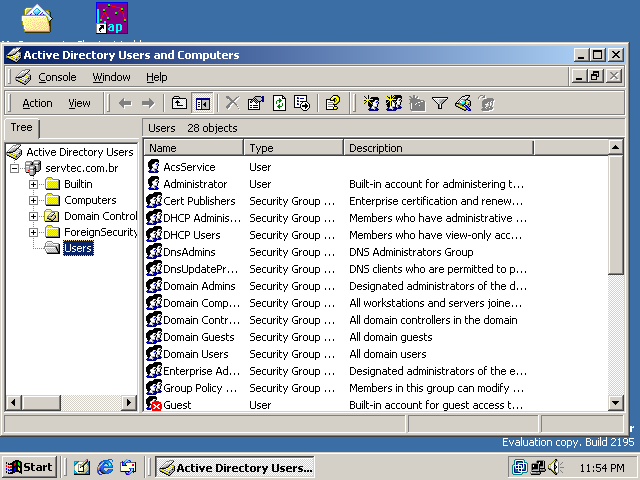Open the Start menu
640x480 pixels.
[29, 467]
